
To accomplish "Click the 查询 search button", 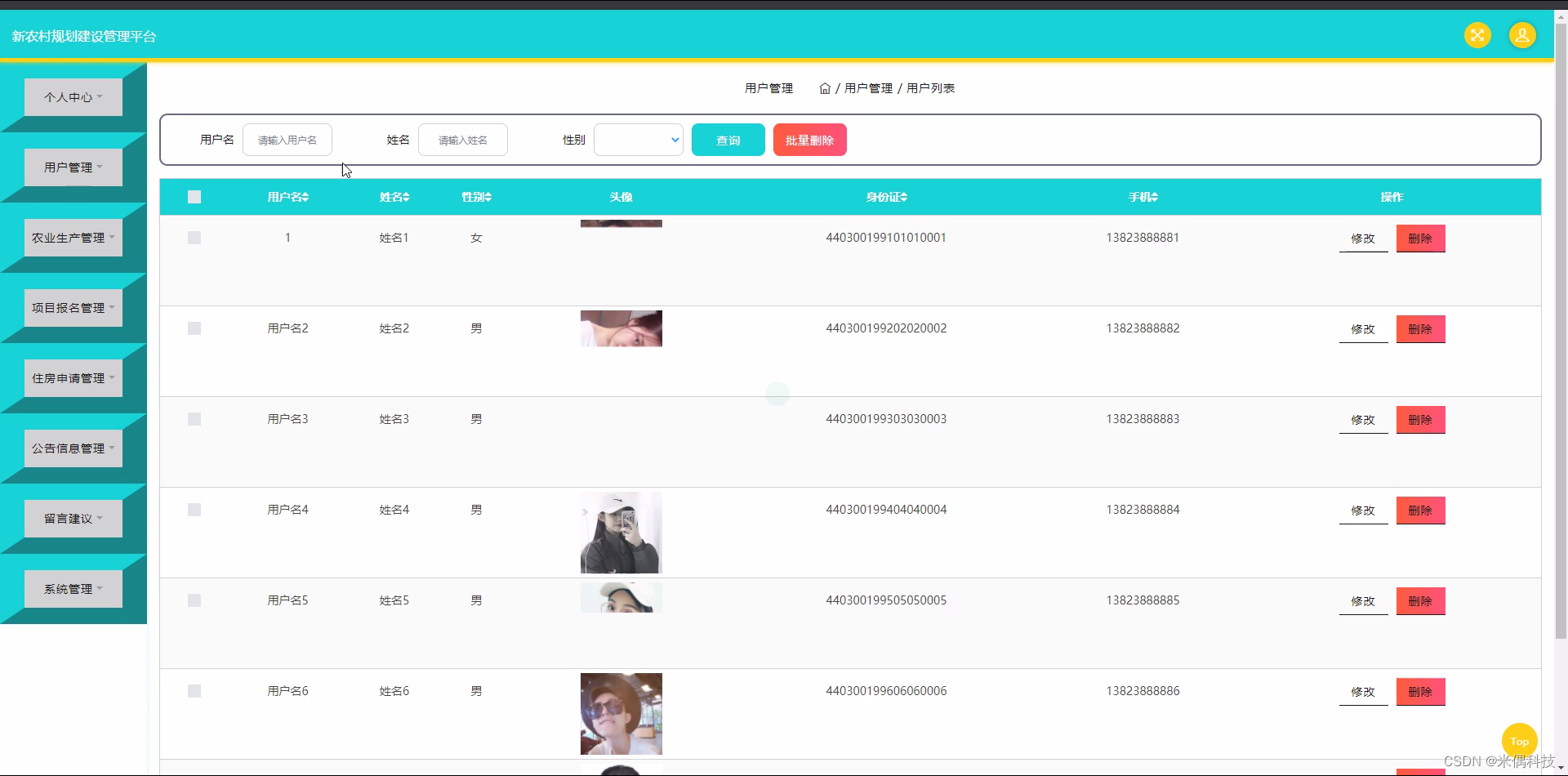I will coord(728,140).
